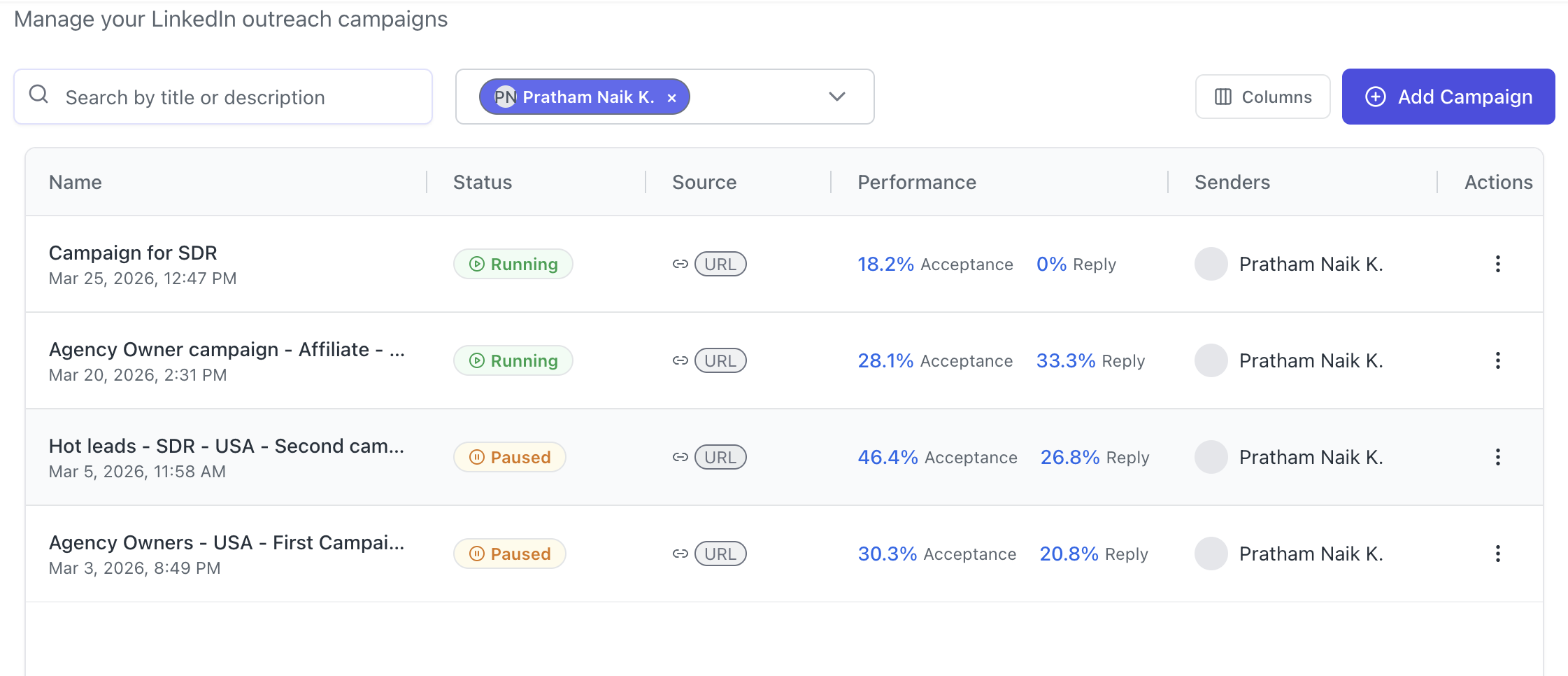Open three-dot menu for Hot leads campaign
This screenshot has height=676, width=1568.
[x=1497, y=457]
